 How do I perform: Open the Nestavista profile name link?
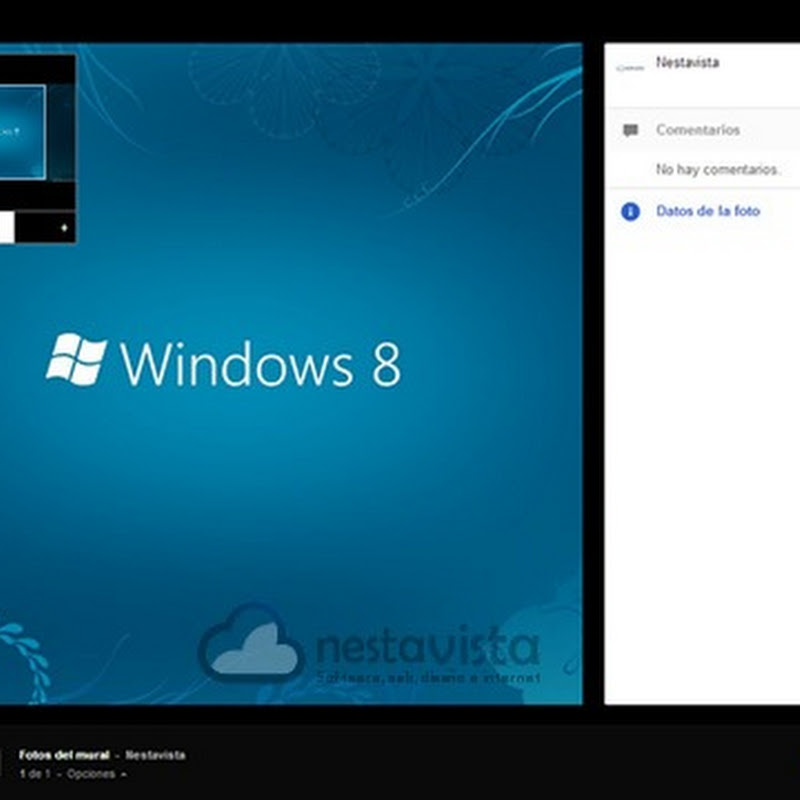coord(687,62)
